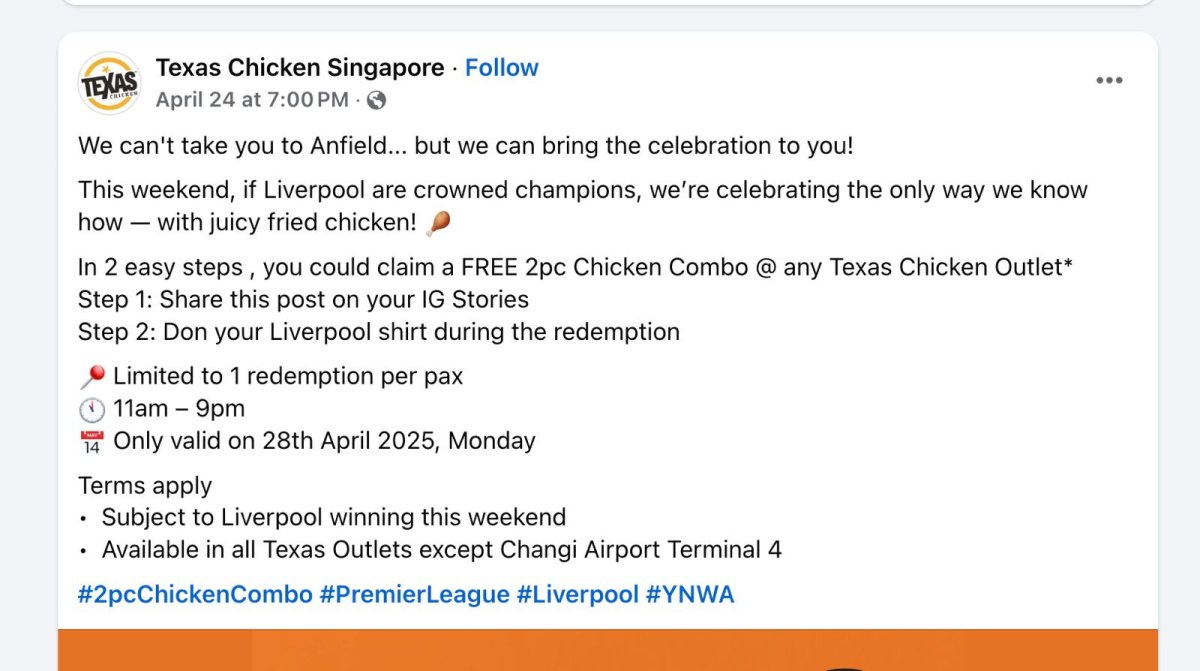Click the 28th April 2025 validity line
The image size is (1200, 671).
323,441
